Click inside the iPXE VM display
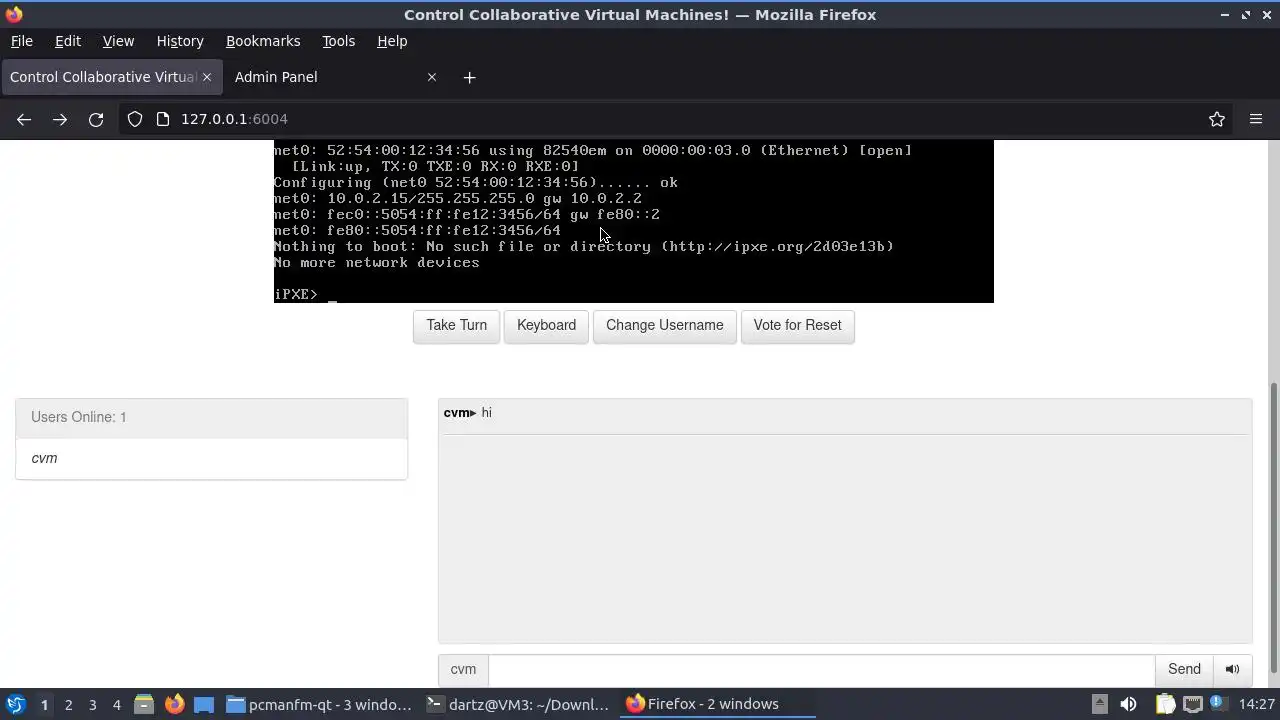 tap(634, 222)
